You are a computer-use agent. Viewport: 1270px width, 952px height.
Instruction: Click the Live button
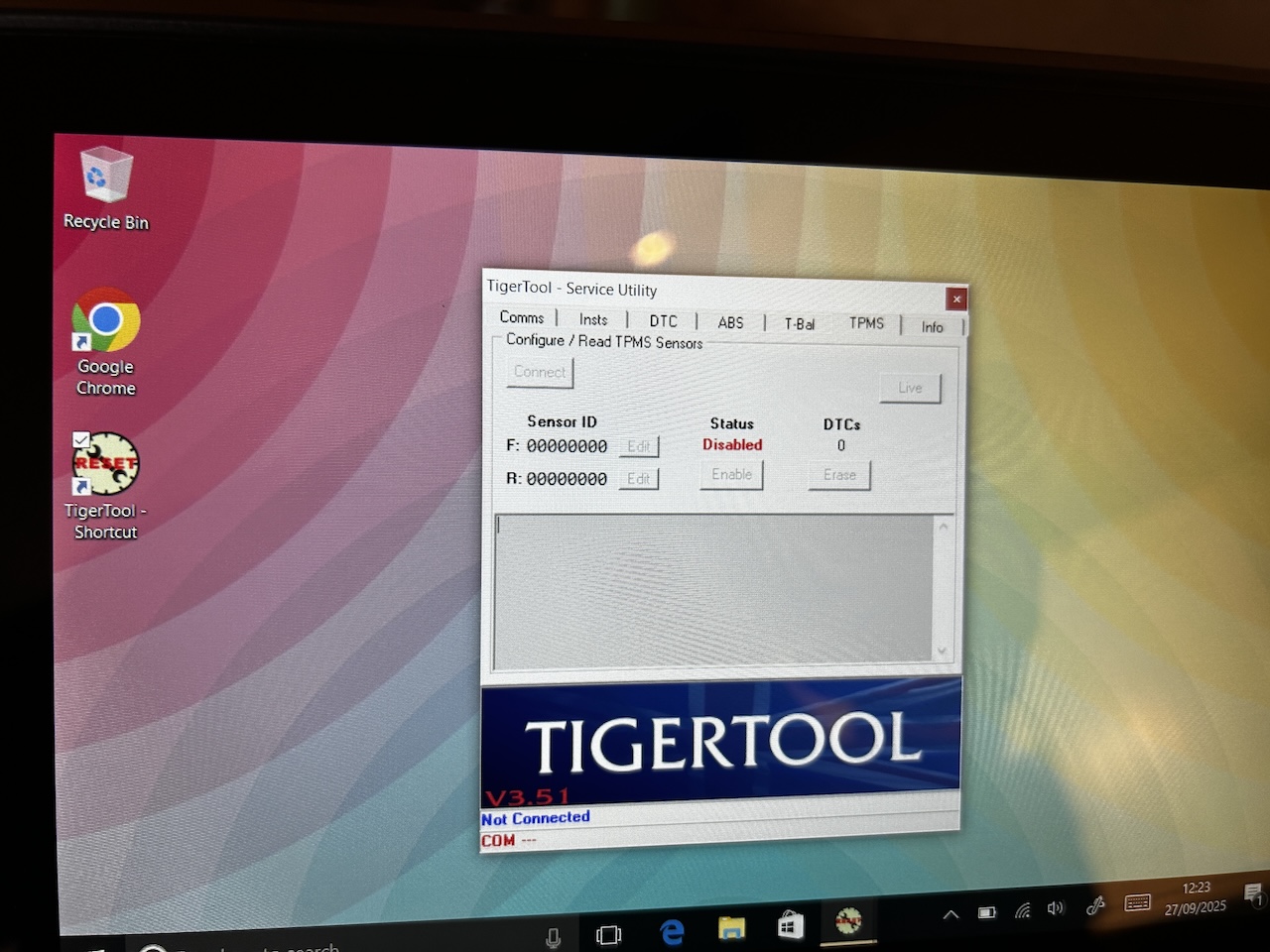pyautogui.click(x=910, y=388)
